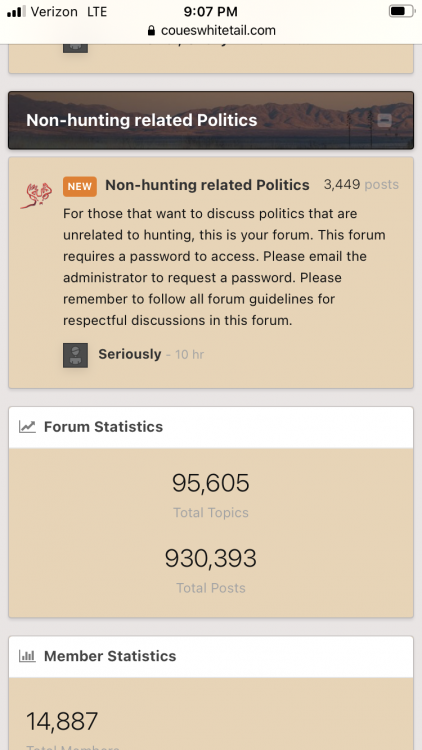Open the Seriously user avatar
The width and height of the screenshot is (422, 750).
pyautogui.click(x=76, y=355)
